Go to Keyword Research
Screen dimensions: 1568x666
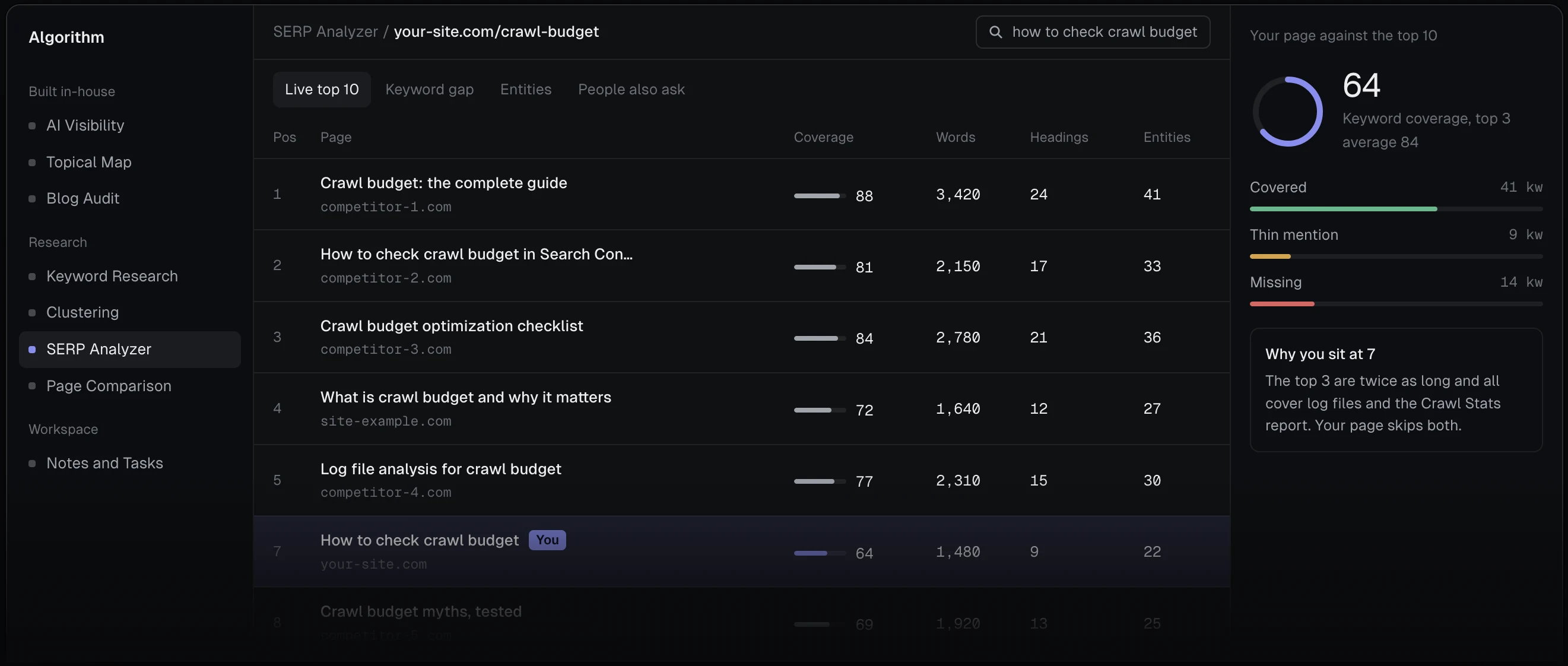(129, 277)
